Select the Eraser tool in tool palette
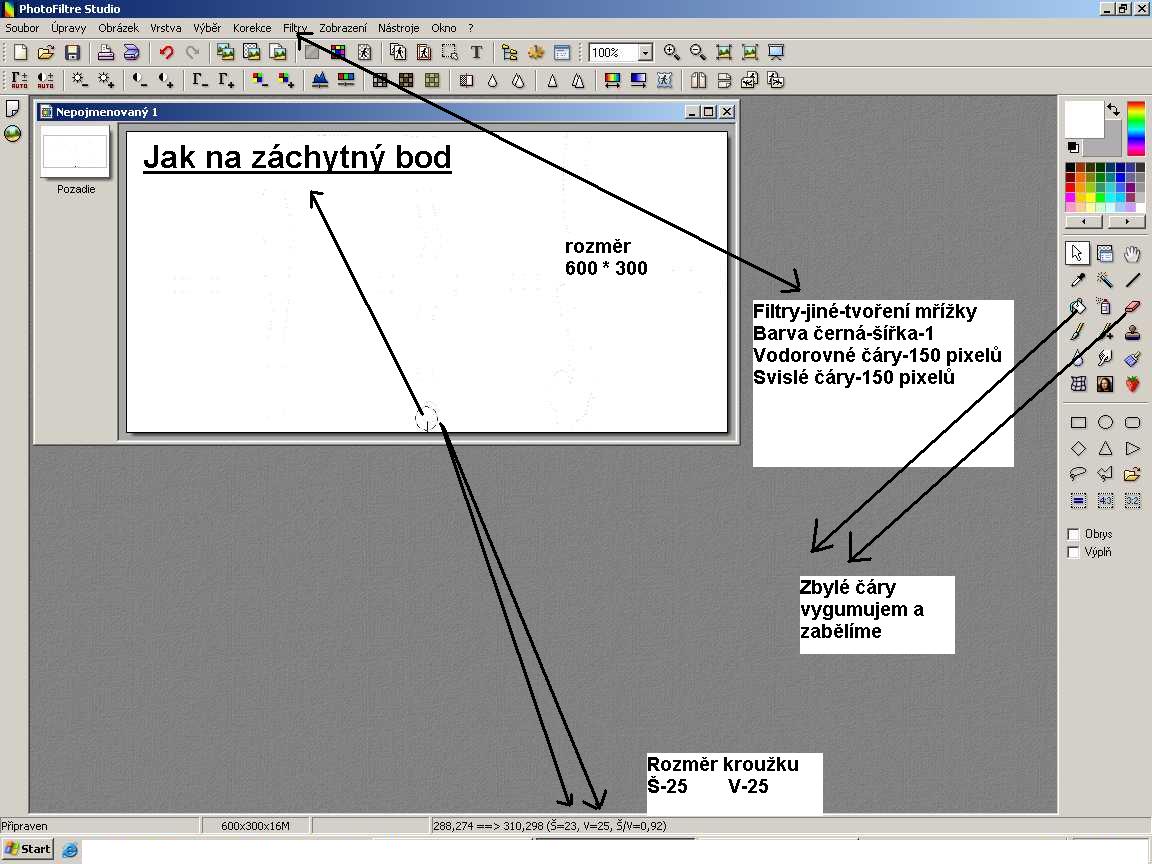1152x864 pixels. [x=1133, y=307]
